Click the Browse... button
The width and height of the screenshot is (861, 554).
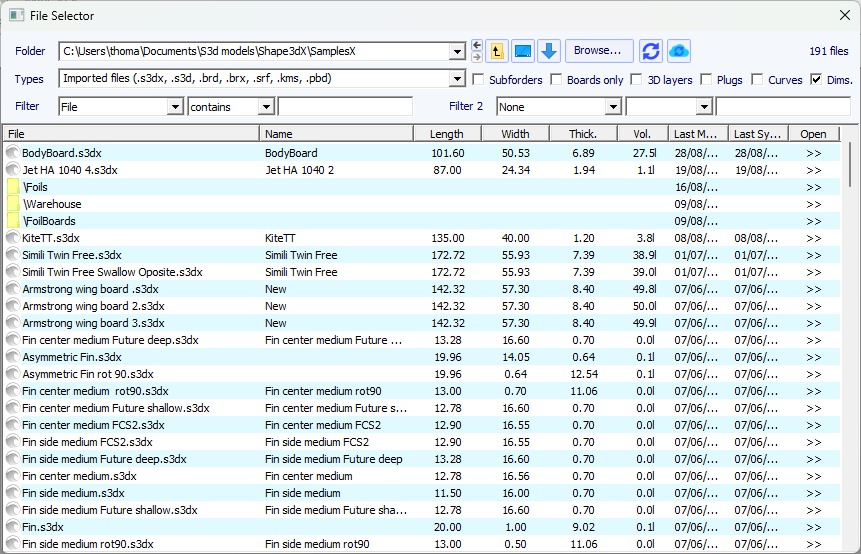[x=598, y=51]
